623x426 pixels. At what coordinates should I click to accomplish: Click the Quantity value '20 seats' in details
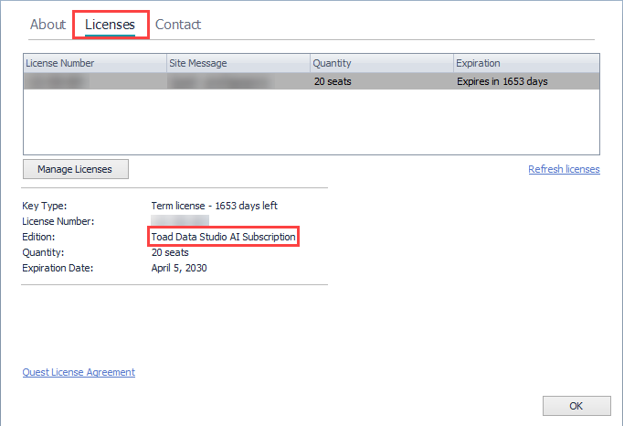(x=170, y=253)
